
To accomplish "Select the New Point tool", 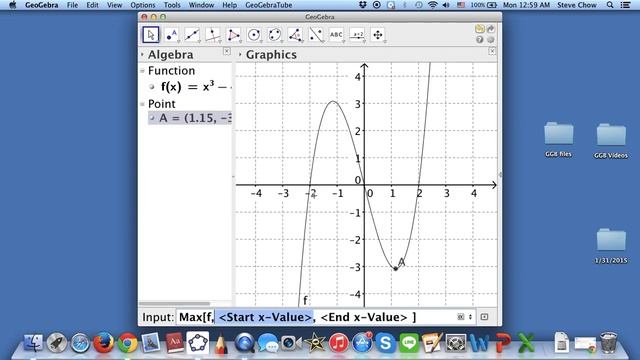I will click(x=171, y=35).
